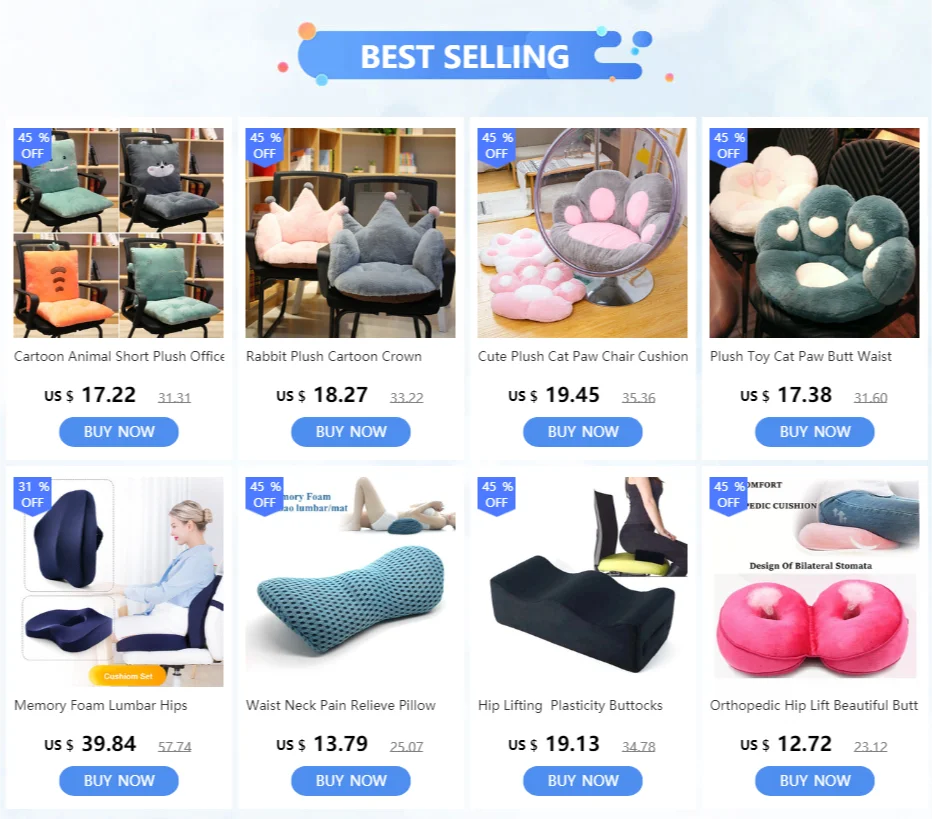Image resolution: width=932 pixels, height=819 pixels.
Task: View the blue Waist Neck Pain Relieve Pillow image
Action: point(351,582)
